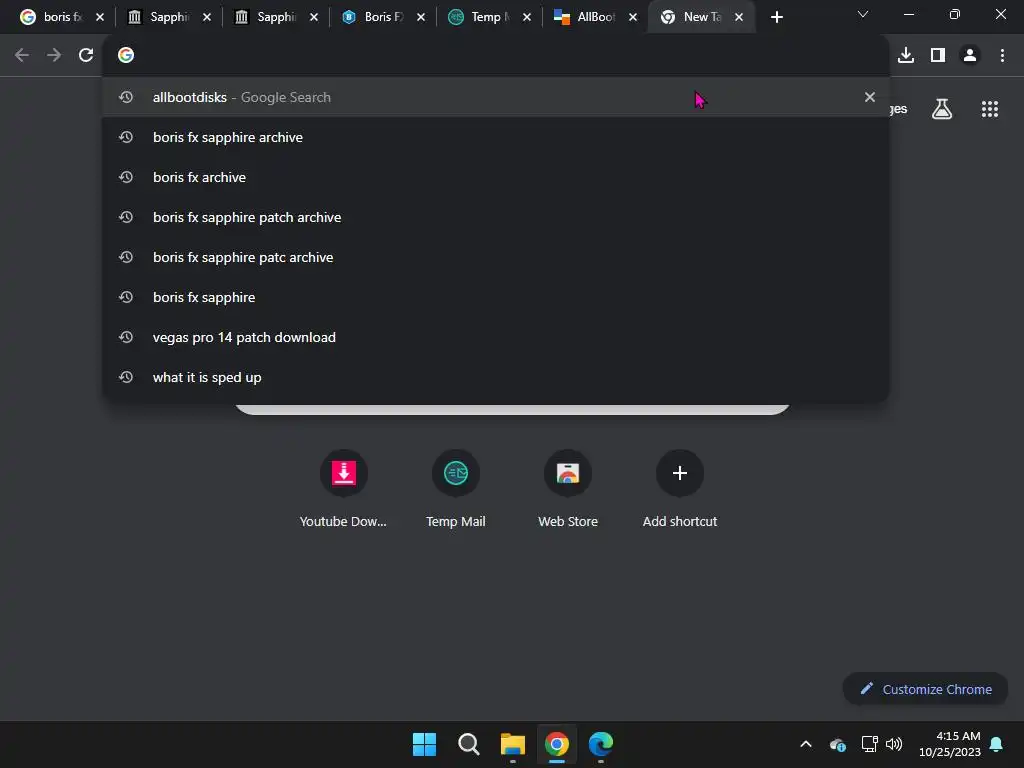
Task: Close the AllBootDisks tab
Action: (633, 18)
